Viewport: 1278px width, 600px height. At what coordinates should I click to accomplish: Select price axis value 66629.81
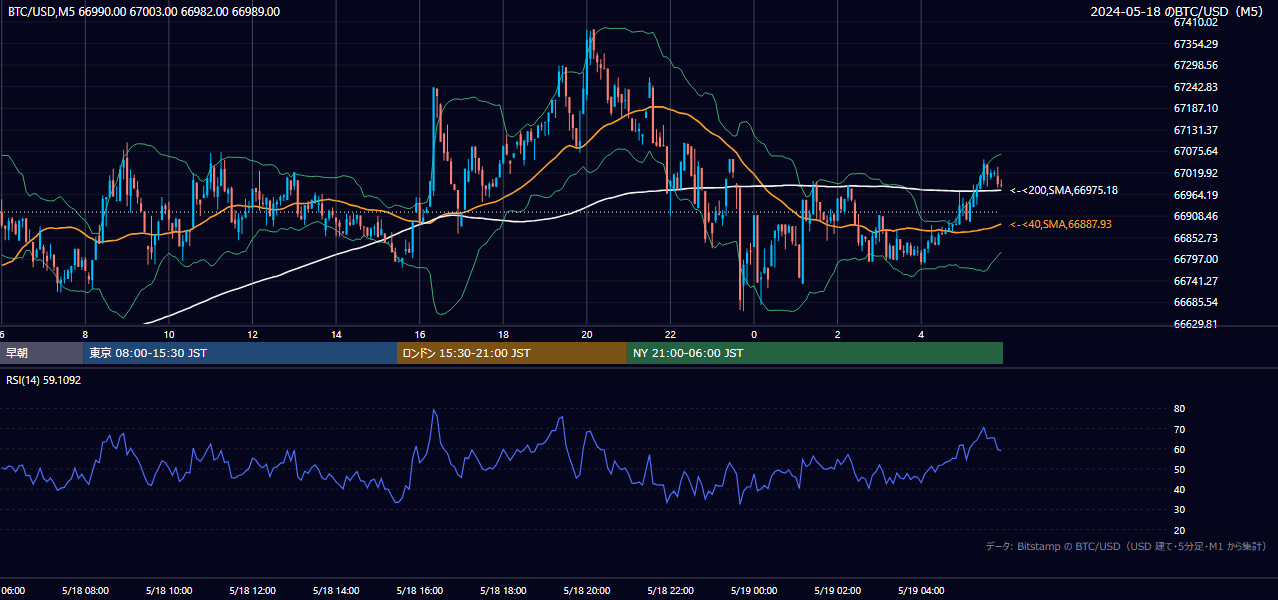coord(1196,324)
